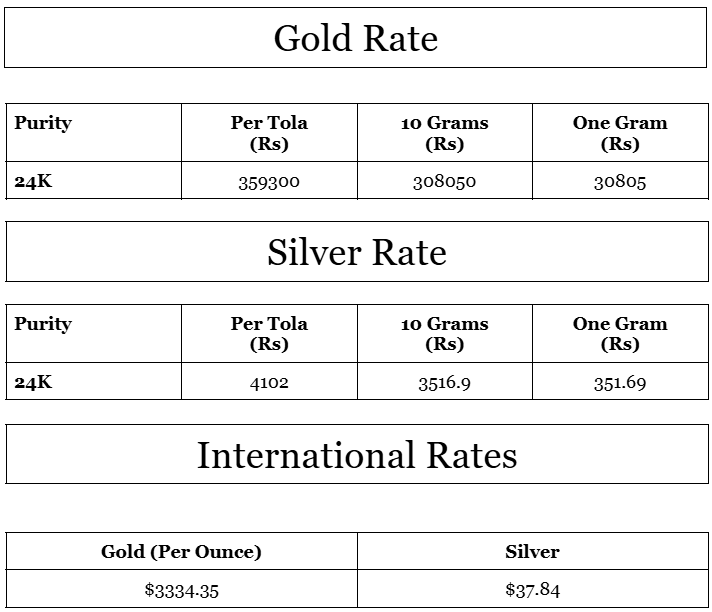Select the international silver price $37.84
The width and height of the screenshot is (712, 612).
[x=532, y=590]
